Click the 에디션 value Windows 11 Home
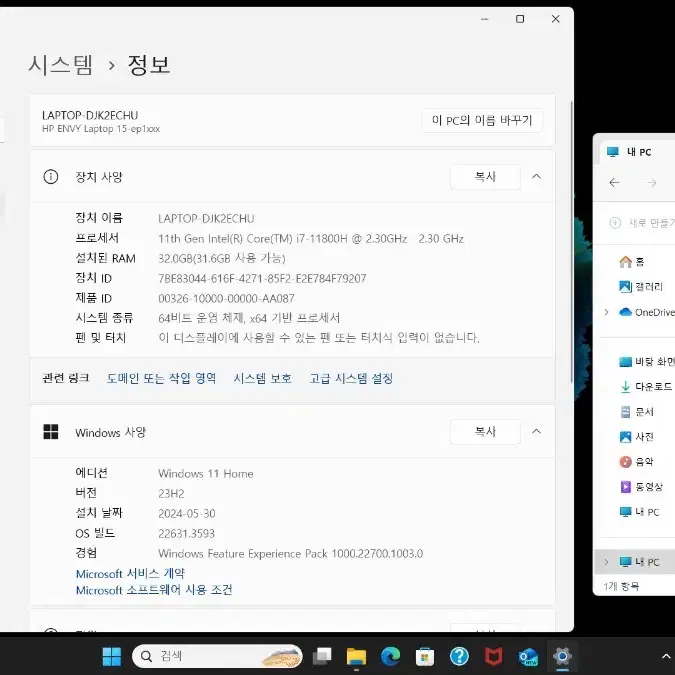675x675 pixels. click(x=206, y=474)
